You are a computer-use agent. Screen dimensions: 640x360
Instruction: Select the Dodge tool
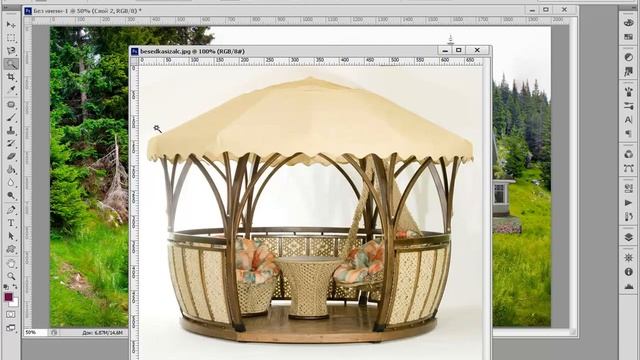[11, 196]
